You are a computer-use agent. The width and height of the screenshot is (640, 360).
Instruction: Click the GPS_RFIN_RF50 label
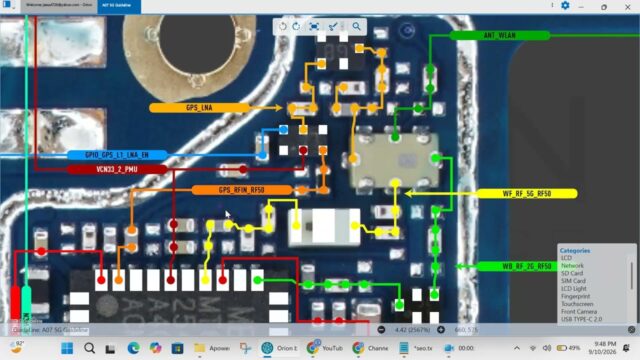[x=242, y=190]
